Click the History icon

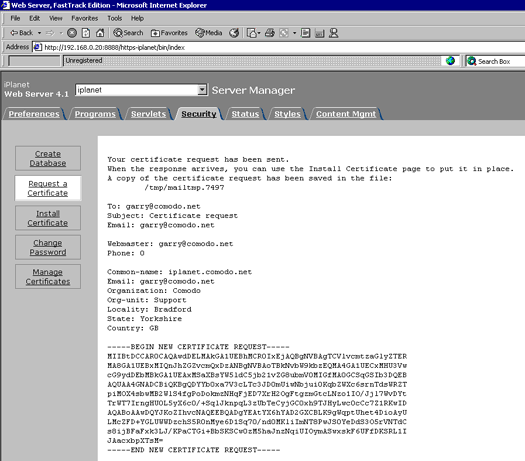coord(234,33)
